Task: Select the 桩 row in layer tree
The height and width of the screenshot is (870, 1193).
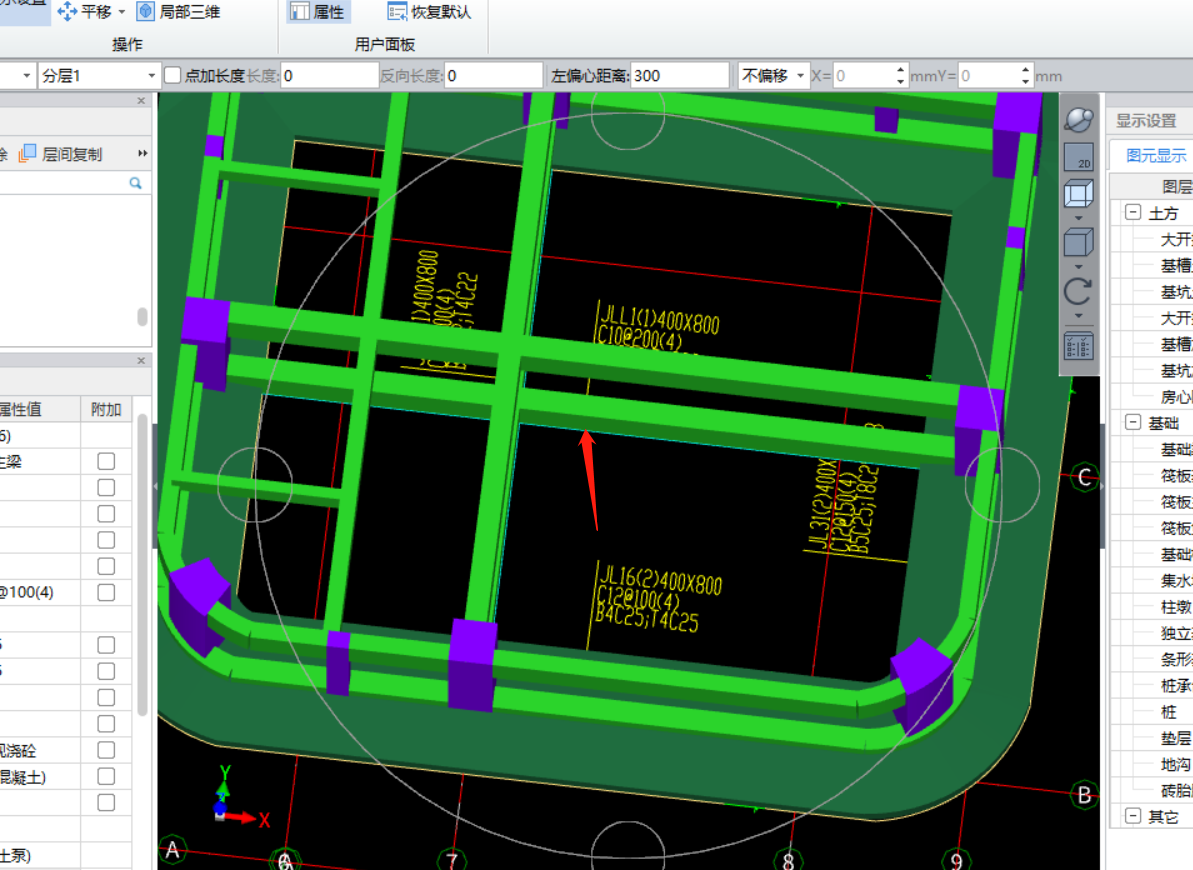Action: pos(1169,712)
